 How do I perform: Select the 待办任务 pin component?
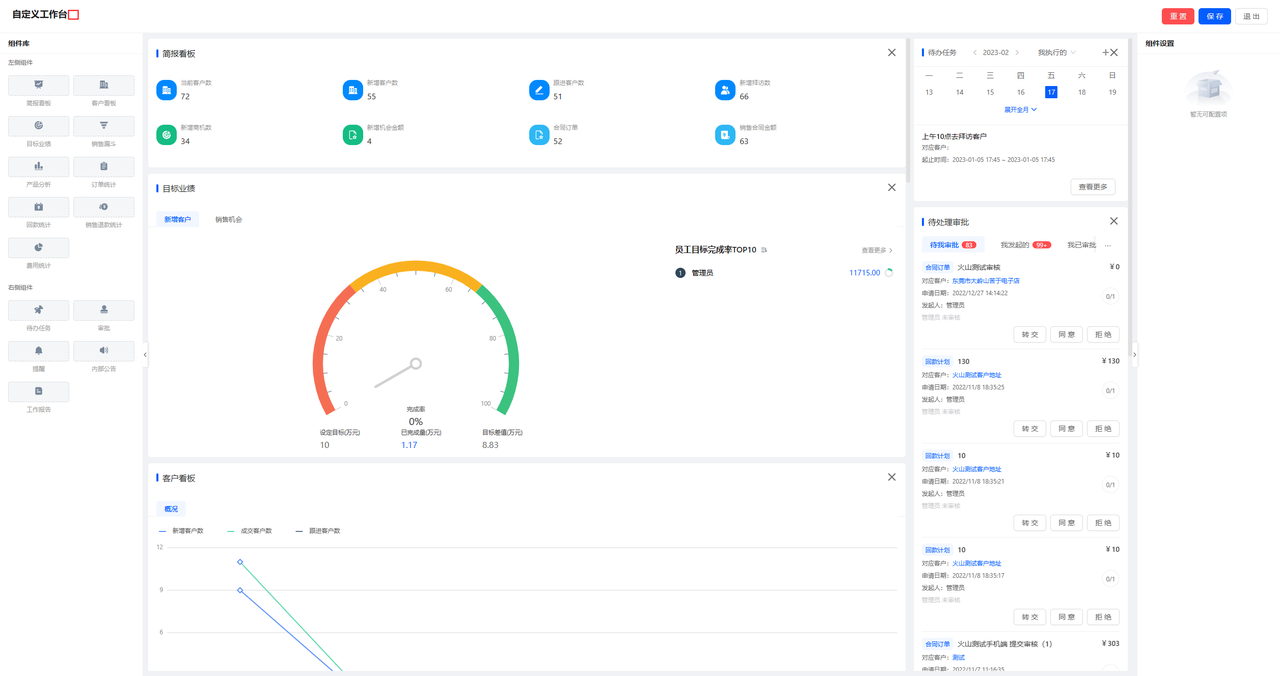(38, 310)
